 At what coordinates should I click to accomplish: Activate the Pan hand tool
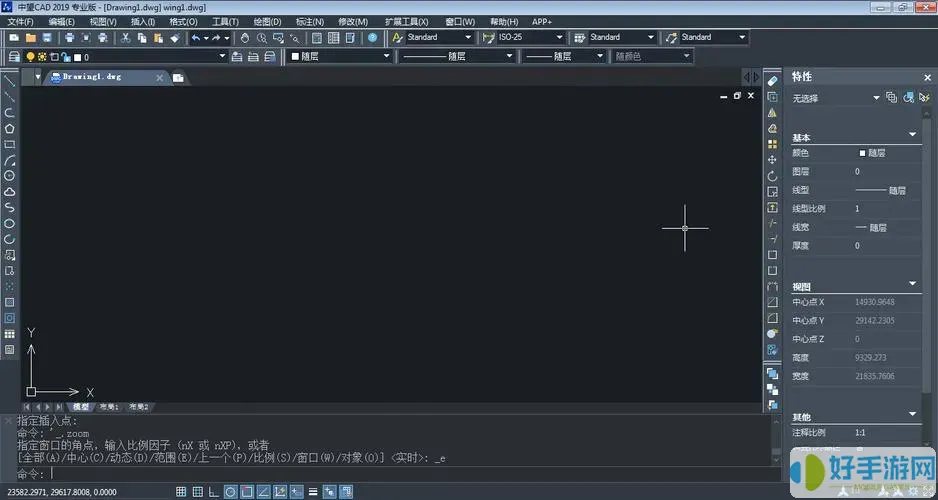245,37
